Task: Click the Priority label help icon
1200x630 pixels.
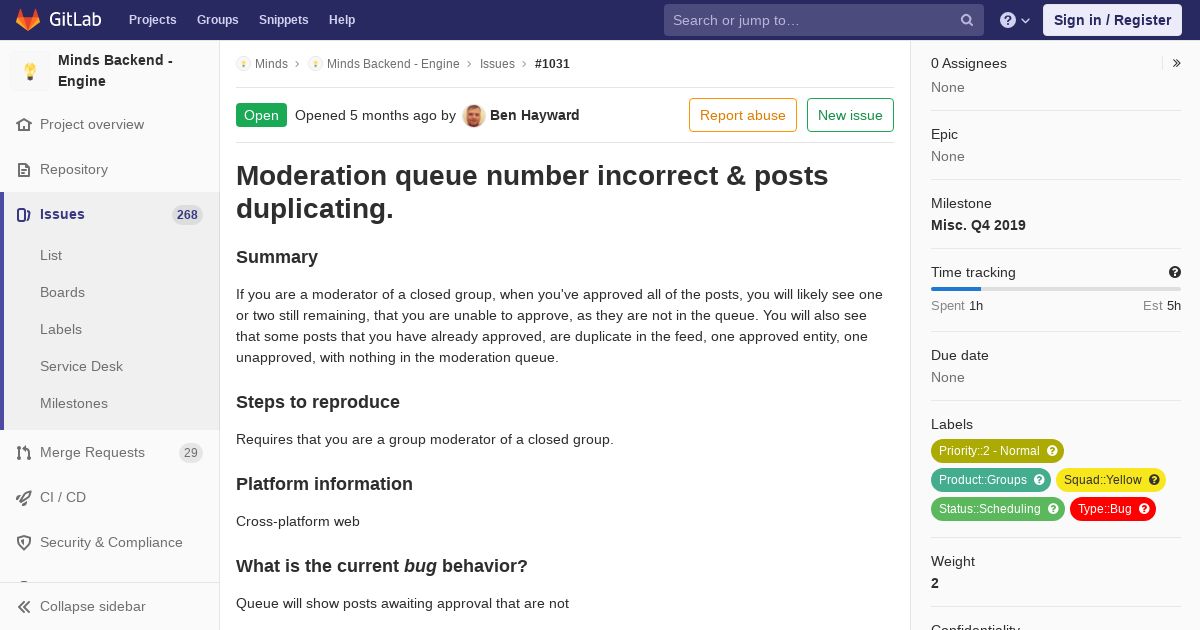Action: tap(1052, 451)
